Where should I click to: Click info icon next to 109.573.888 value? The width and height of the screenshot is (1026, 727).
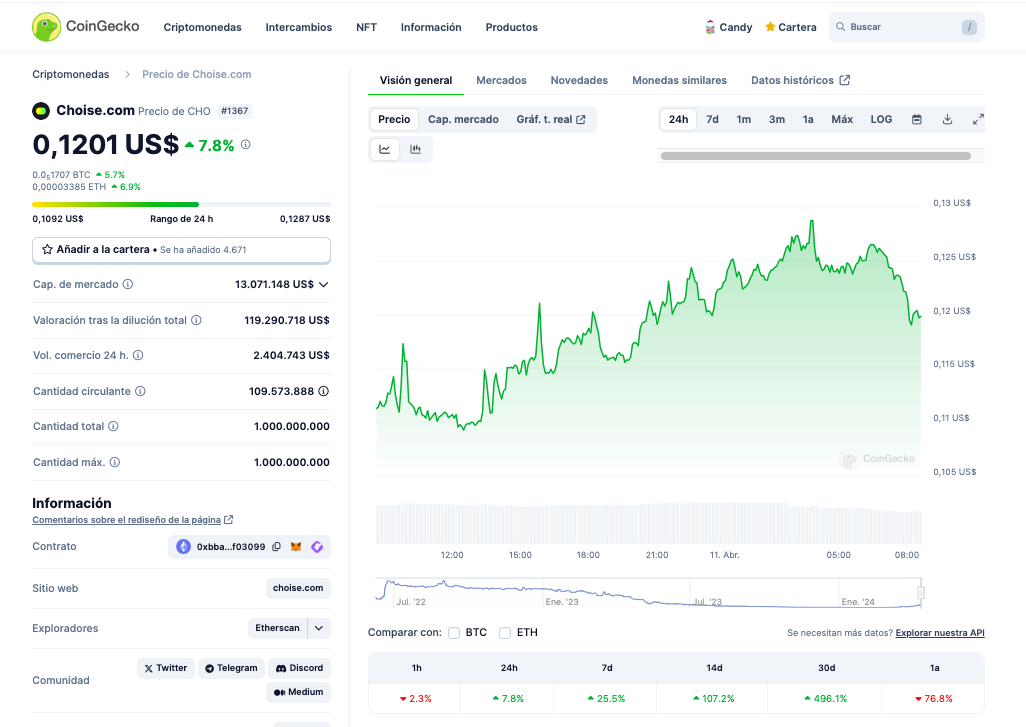point(323,391)
